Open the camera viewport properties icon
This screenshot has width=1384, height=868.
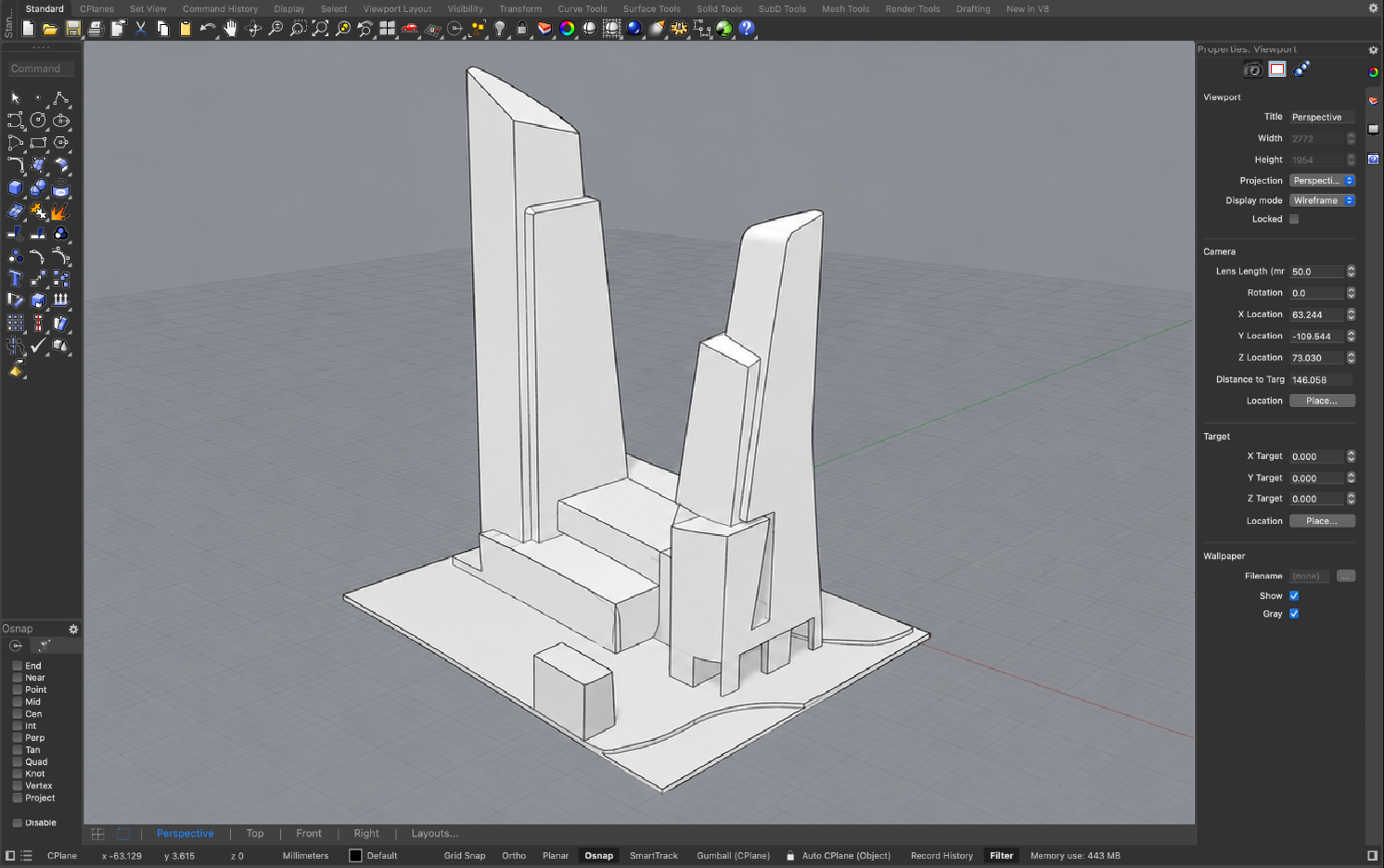pyautogui.click(x=1252, y=70)
